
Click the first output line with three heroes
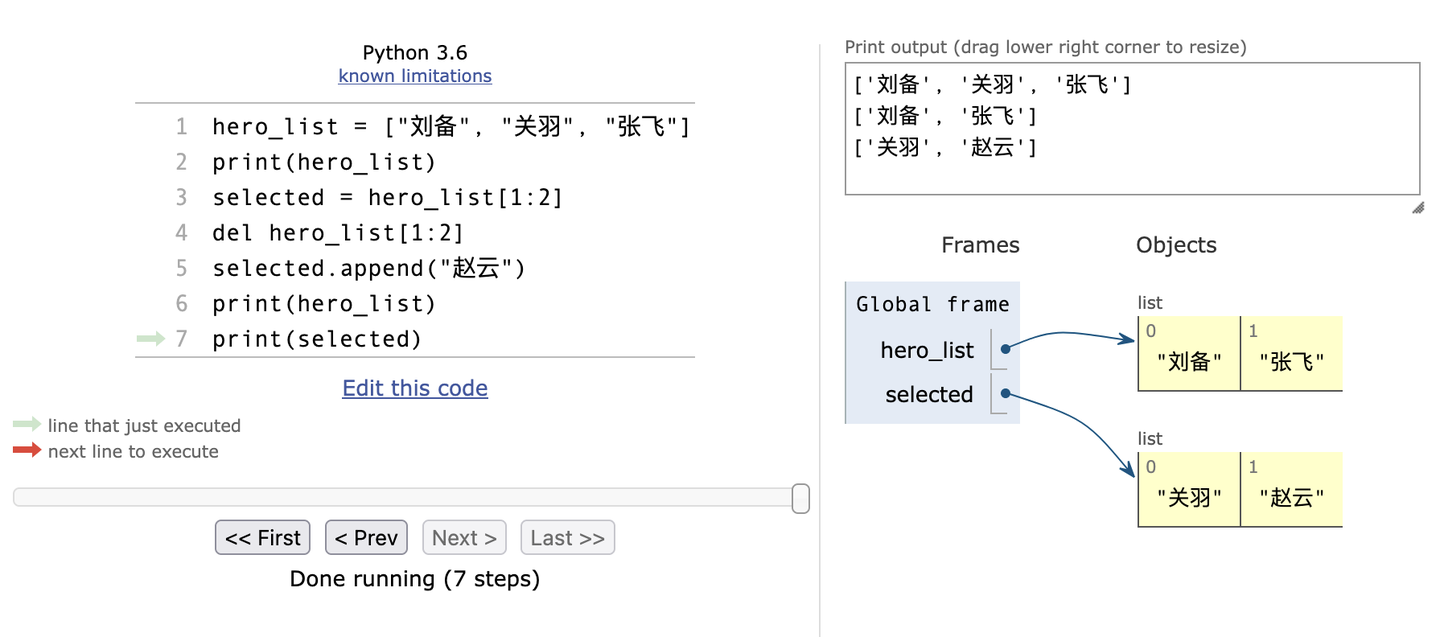992,85
